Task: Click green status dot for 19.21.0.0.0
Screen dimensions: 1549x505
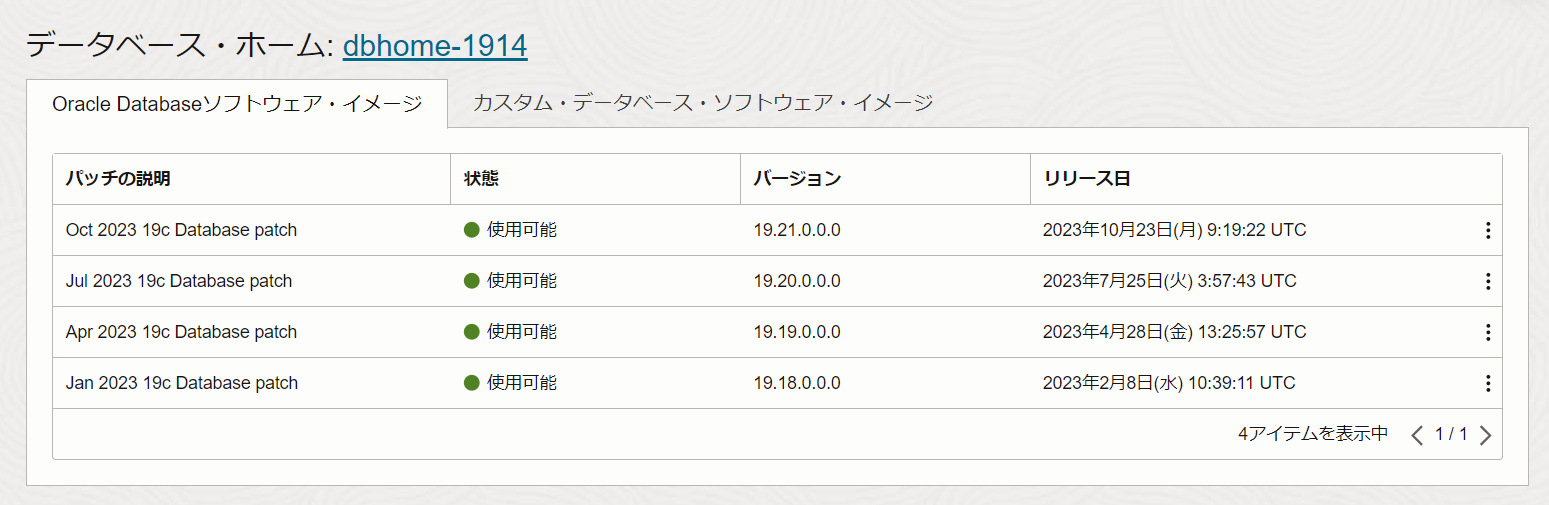Action: pos(472,230)
